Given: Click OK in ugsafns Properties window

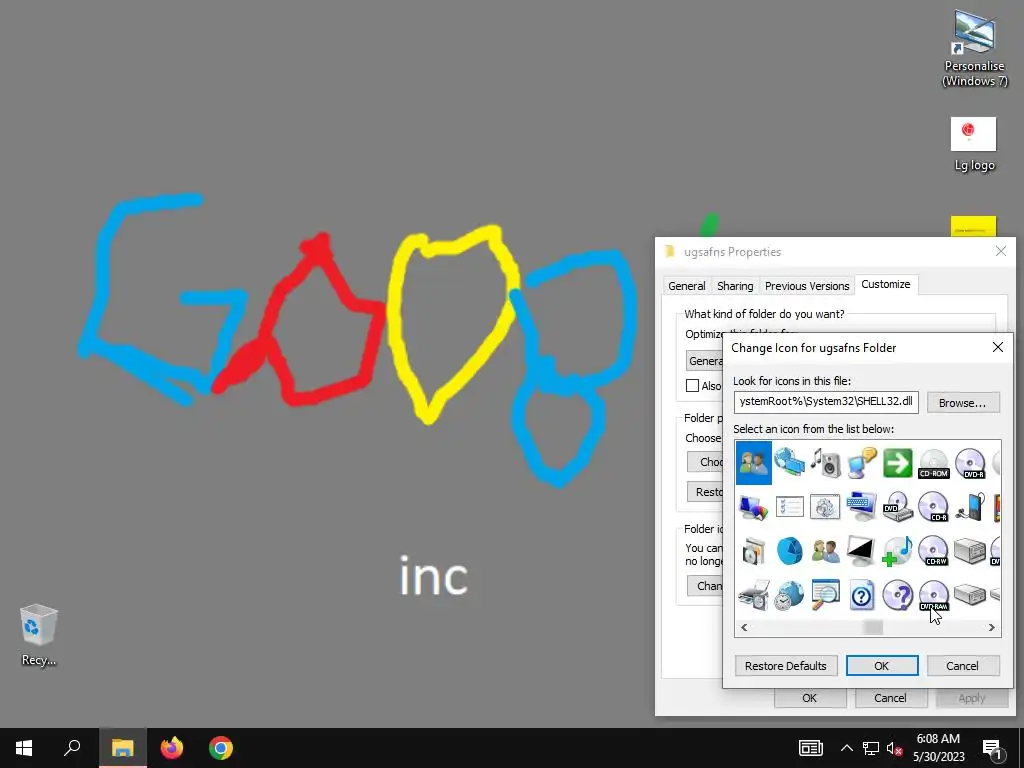Looking at the screenshot, I should pyautogui.click(x=810, y=698).
